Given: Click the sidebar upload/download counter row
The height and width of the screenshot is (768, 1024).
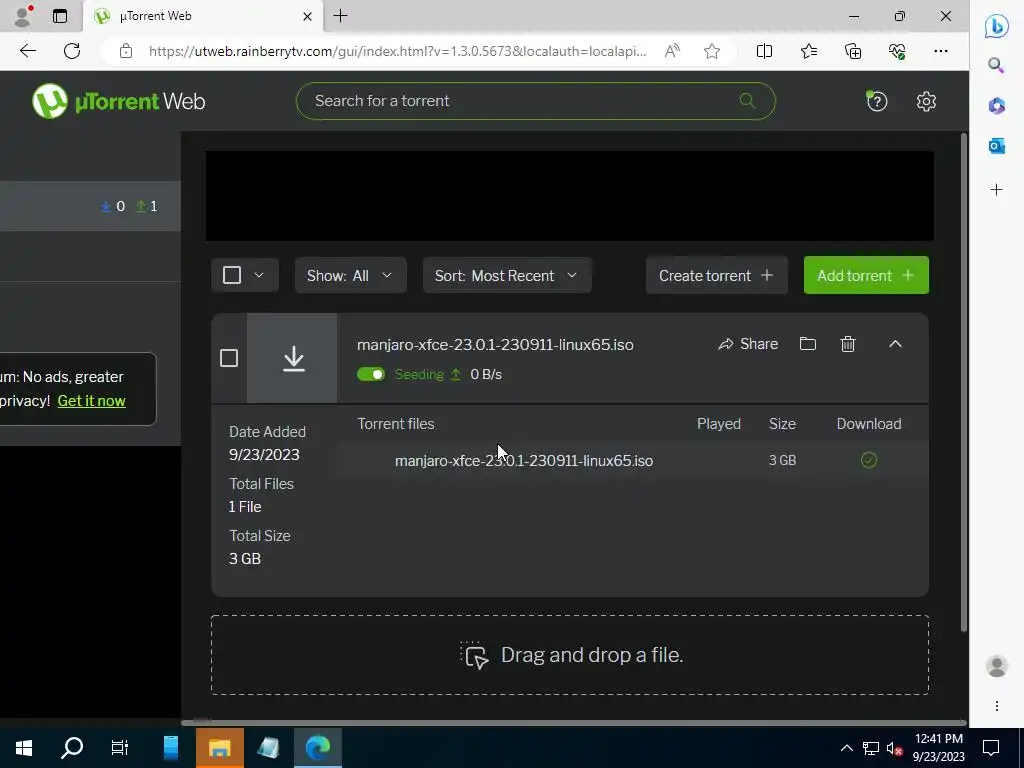Looking at the screenshot, I should [90, 206].
